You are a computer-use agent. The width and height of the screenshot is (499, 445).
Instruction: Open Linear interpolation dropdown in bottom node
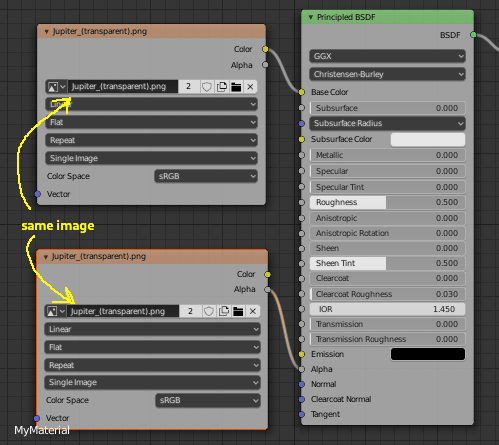pos(152,329)
